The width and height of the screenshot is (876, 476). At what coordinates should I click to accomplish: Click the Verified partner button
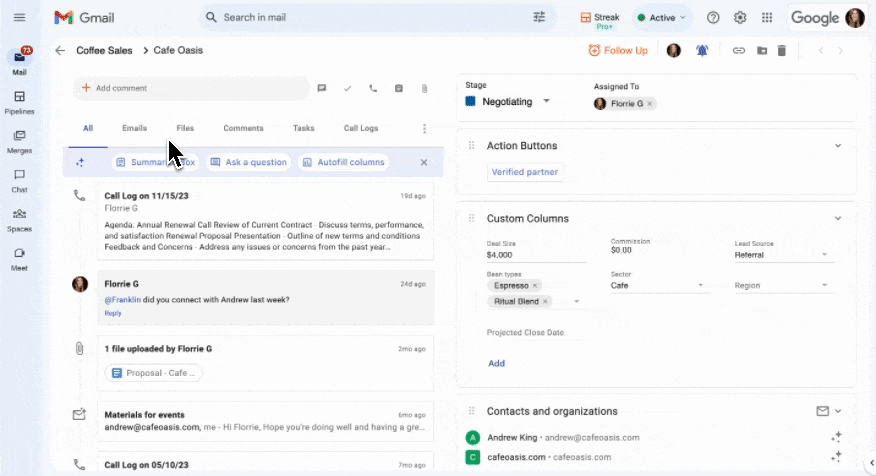click(525, 172)
